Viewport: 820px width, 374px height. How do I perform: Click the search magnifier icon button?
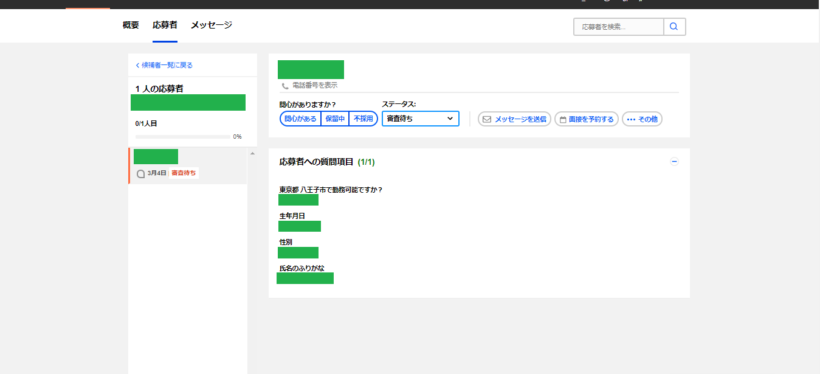[x=675, y=27]
